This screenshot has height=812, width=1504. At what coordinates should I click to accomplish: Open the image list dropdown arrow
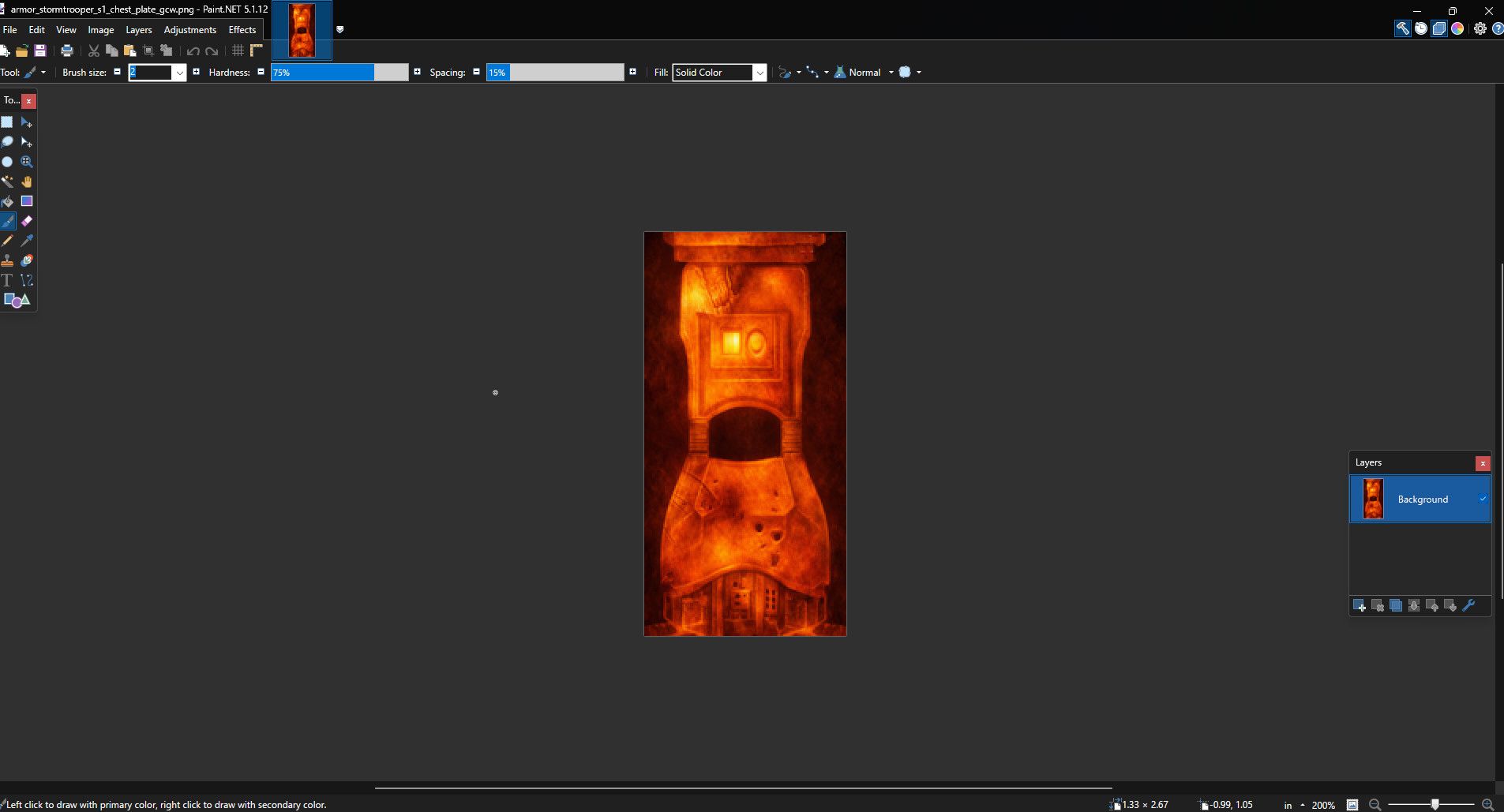pyautogui.click(x=340, y=29)
